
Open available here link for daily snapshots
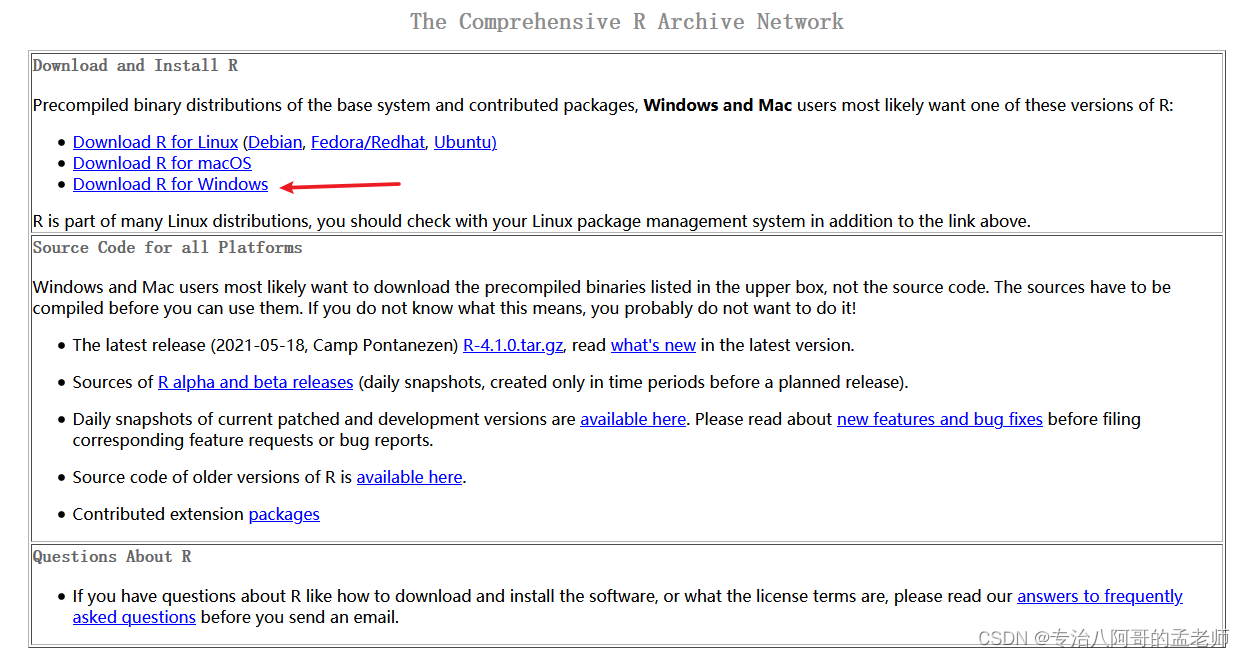633,419
